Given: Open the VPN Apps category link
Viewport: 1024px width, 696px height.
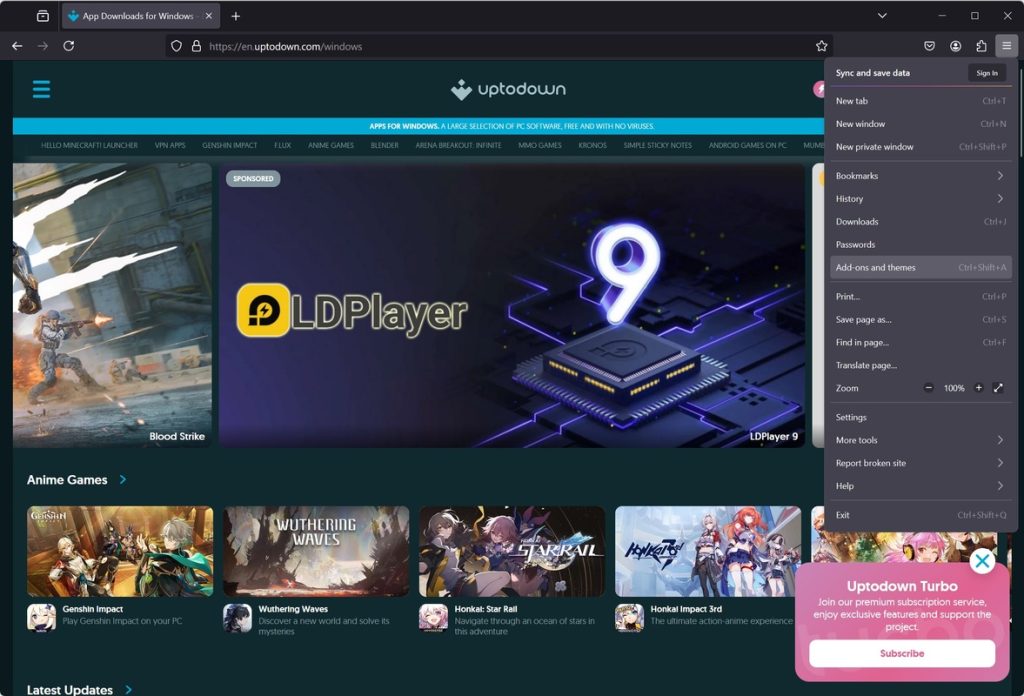Looking at the screenshot, I should click(x=170, y=145).
